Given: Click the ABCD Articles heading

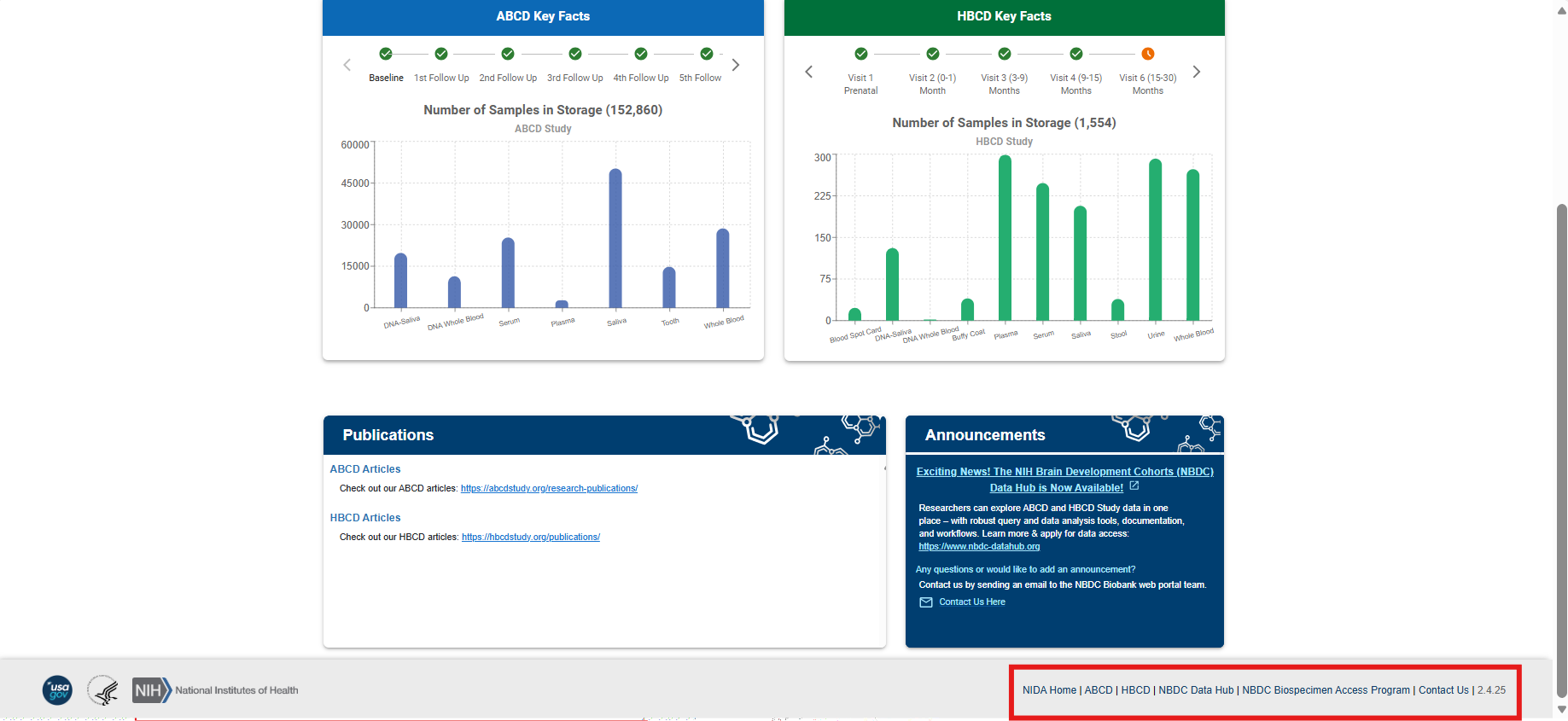Looking at the screenshot, I should click(365, 469).
